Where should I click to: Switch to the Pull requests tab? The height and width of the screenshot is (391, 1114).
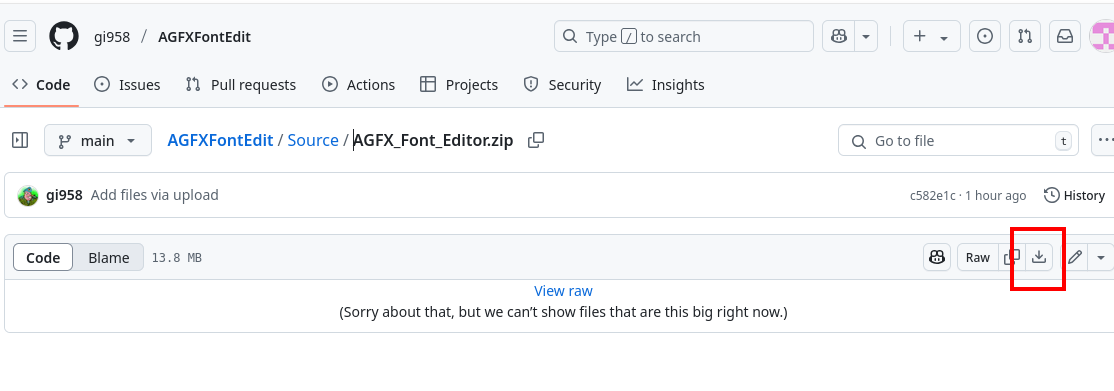[x=240, y=85]
